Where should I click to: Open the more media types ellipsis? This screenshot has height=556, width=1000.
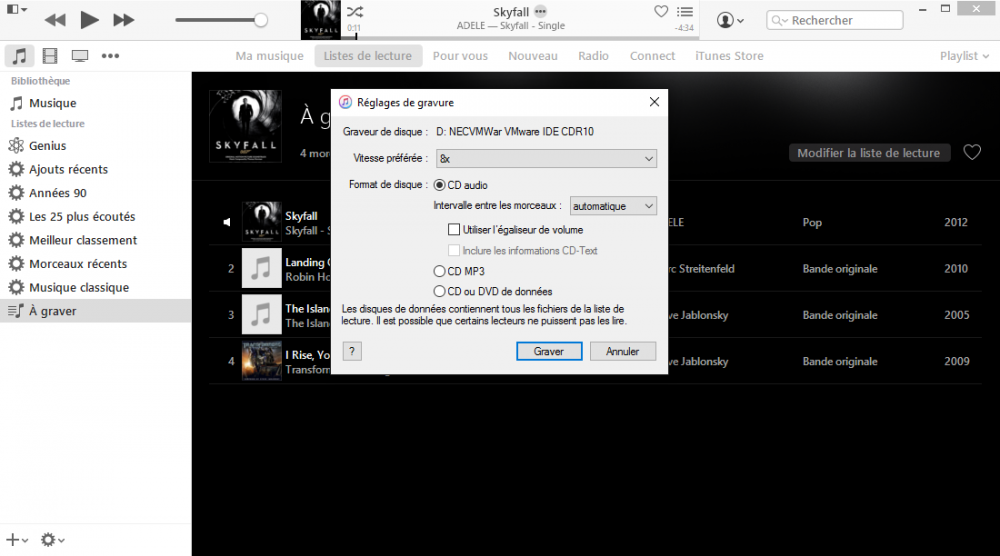pos(110,56)
